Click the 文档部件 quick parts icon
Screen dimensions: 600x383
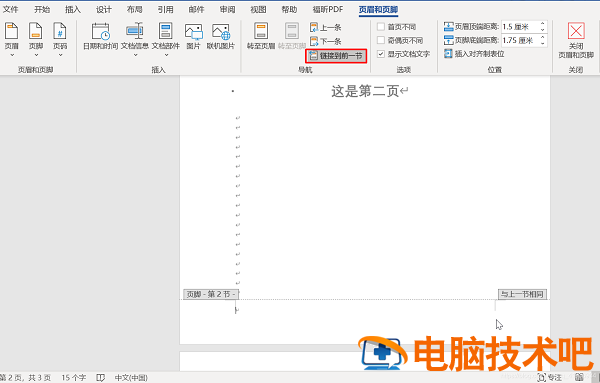(x=166, y=31)
